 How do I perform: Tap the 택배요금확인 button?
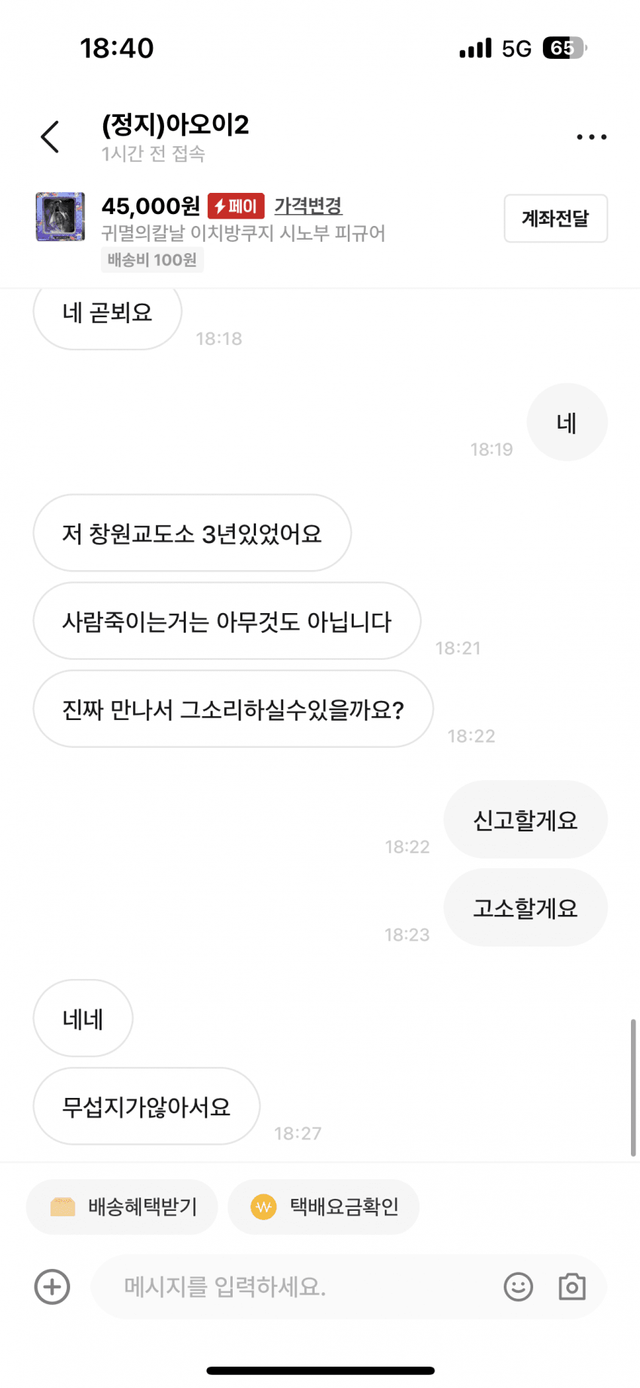[x=323, y=1207]
